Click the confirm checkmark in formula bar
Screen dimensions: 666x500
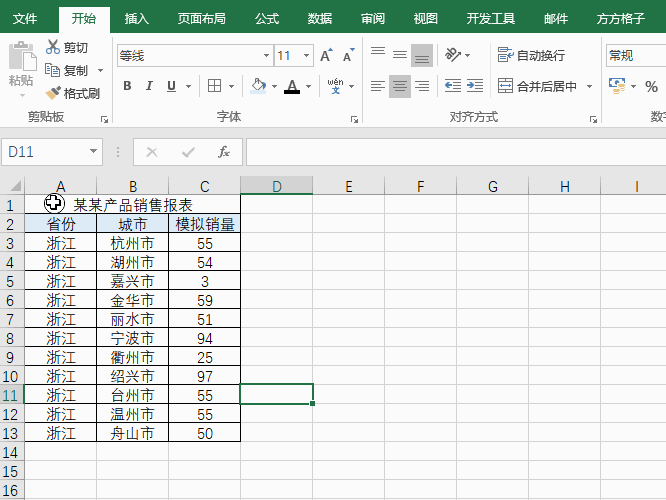188,152
